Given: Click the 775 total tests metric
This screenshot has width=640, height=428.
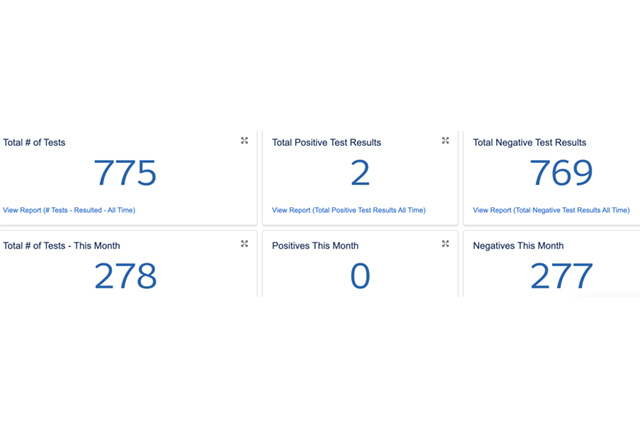Looking at the screenshot, I should [x=125, y=174].
